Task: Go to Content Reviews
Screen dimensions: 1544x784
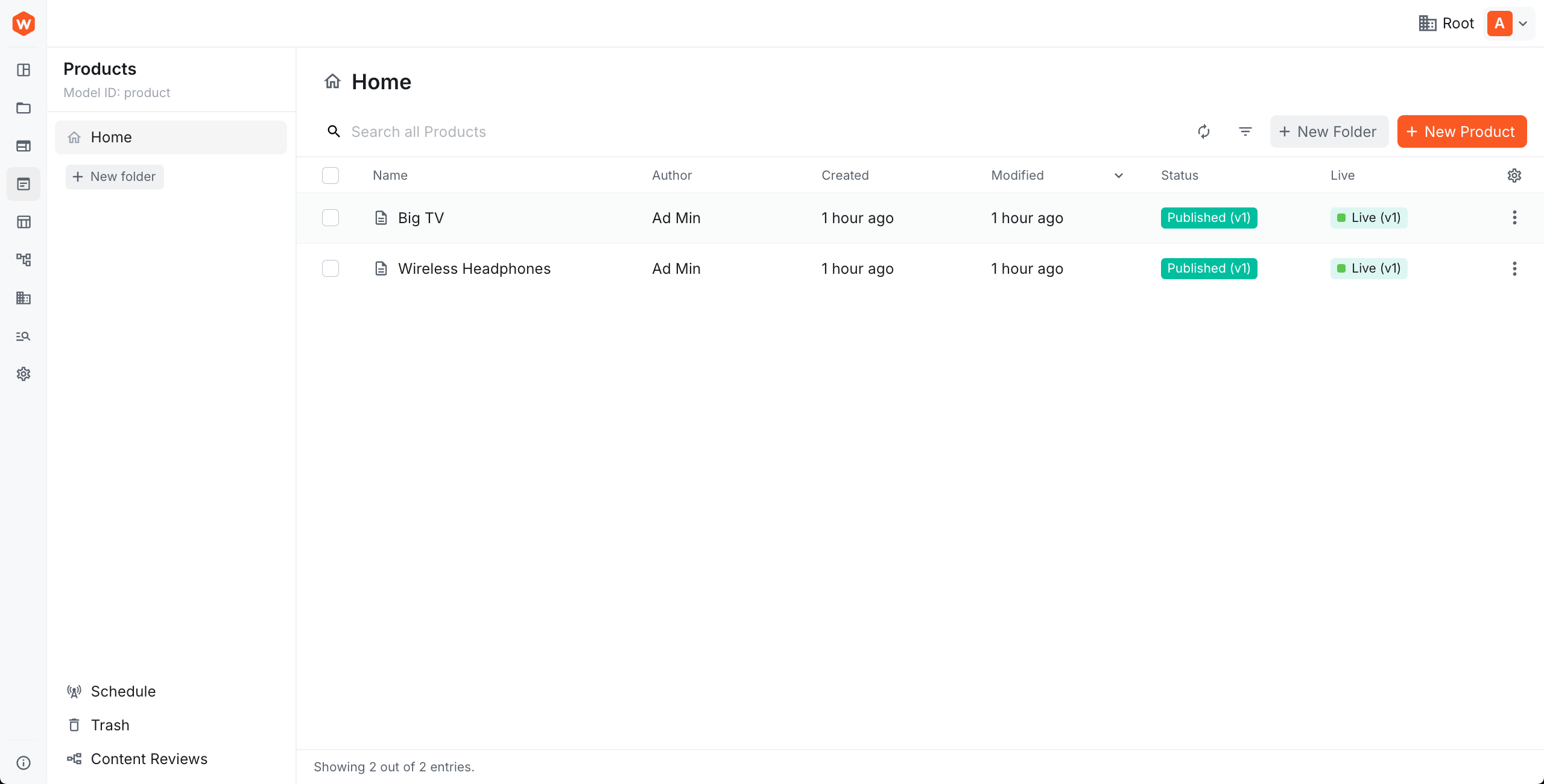Action: pos(148,759)
